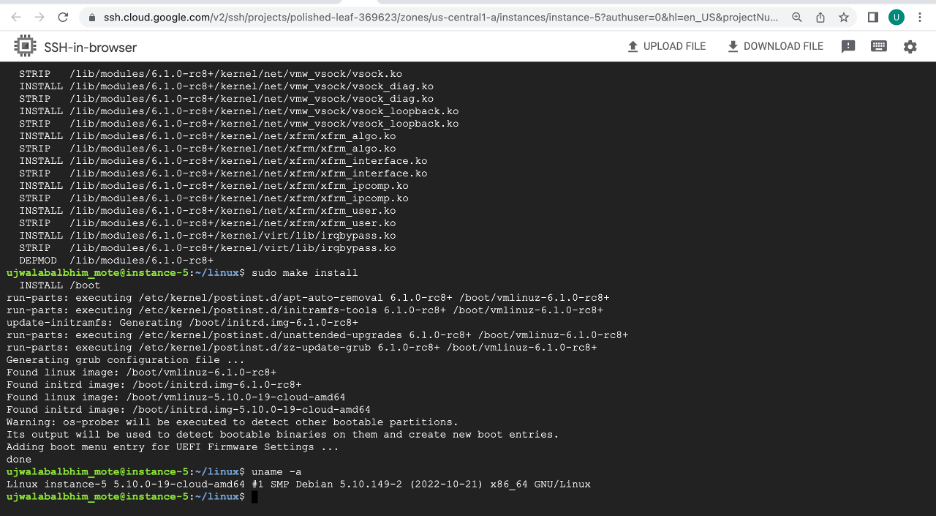936x516 pixels.
Task: Click 'Generating grub configuration file ...' line
Action: click(125, 360)
